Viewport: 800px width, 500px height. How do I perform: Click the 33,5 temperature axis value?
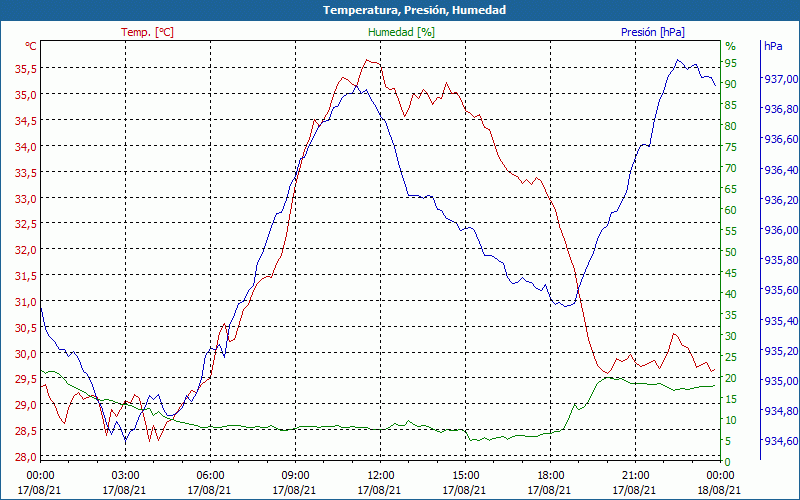25,173
